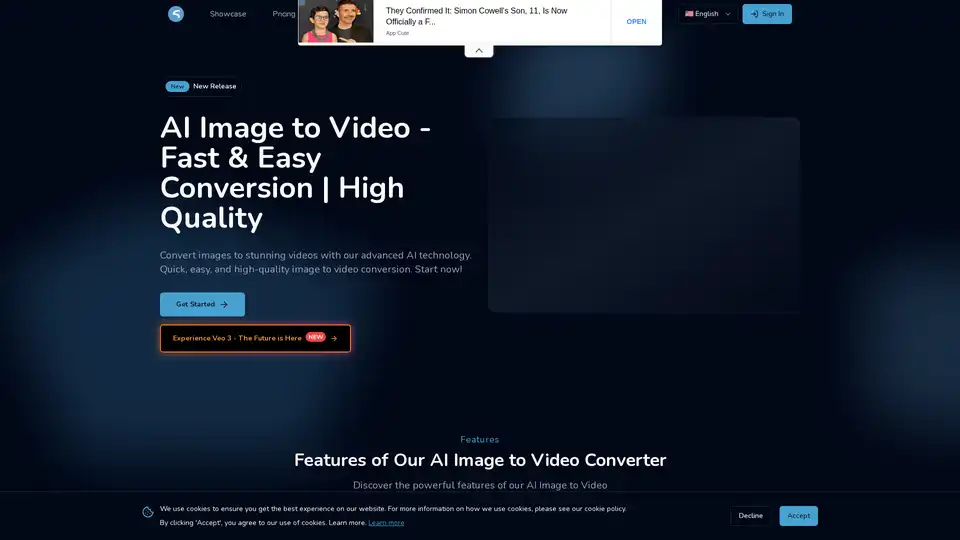Screen dimensions: 960x540
Task: Click the blue New badge
Action: [177, 86]
